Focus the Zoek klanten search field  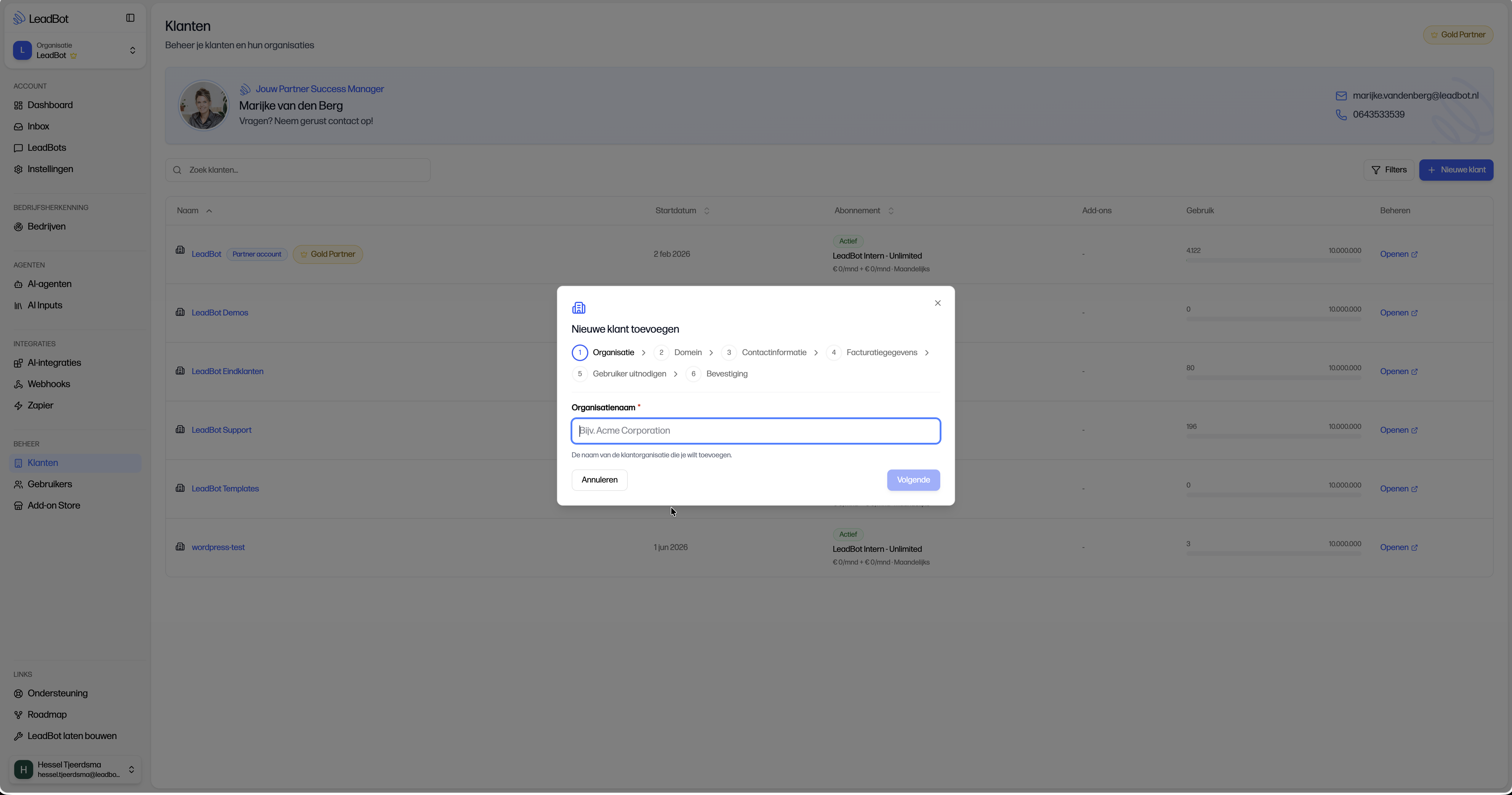coord(298,170)
